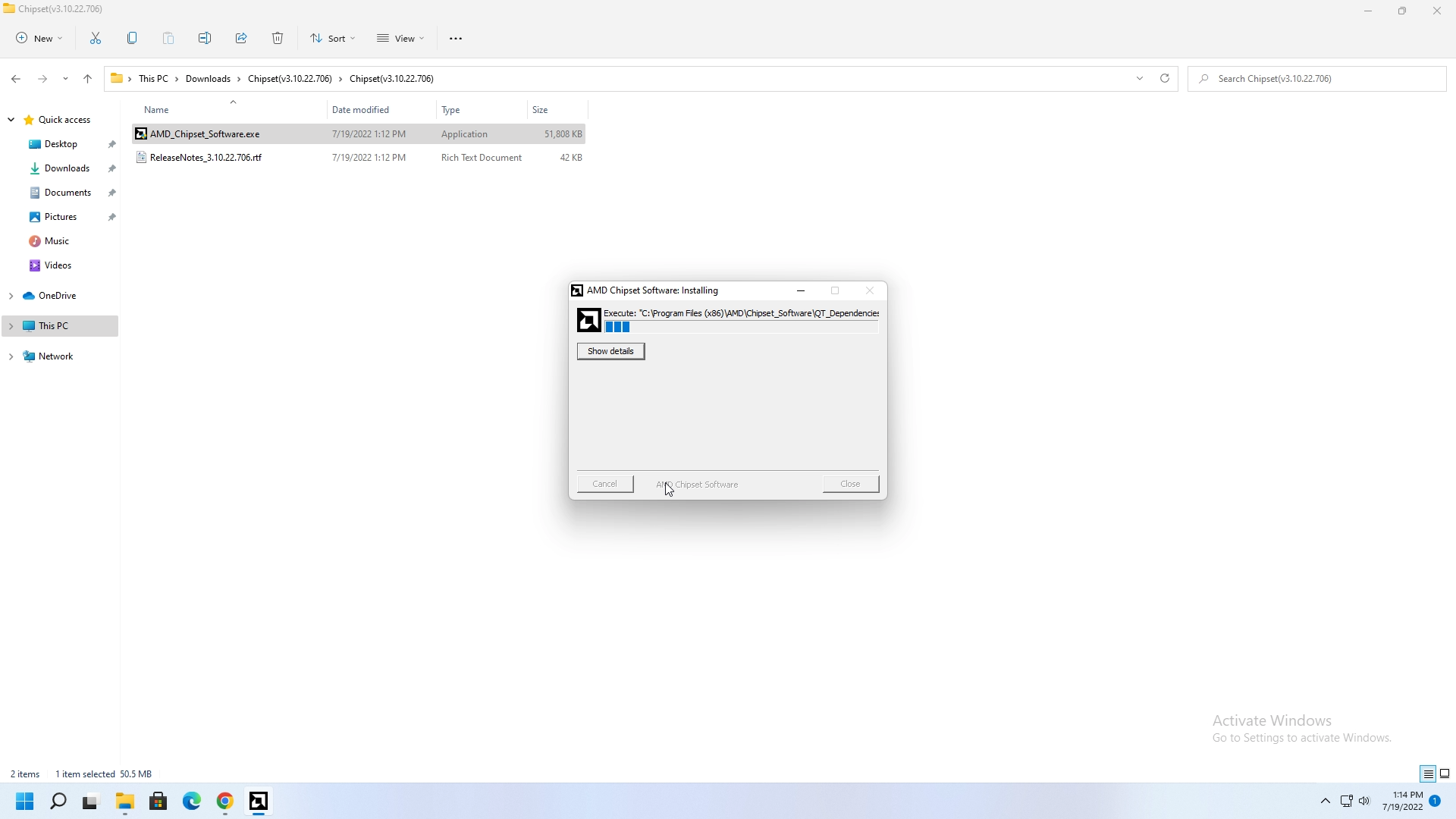Viewport: 1456px width, 819px height.
Task: Select AMD_Chipset_Software.exe file
Action: [359, 134]
